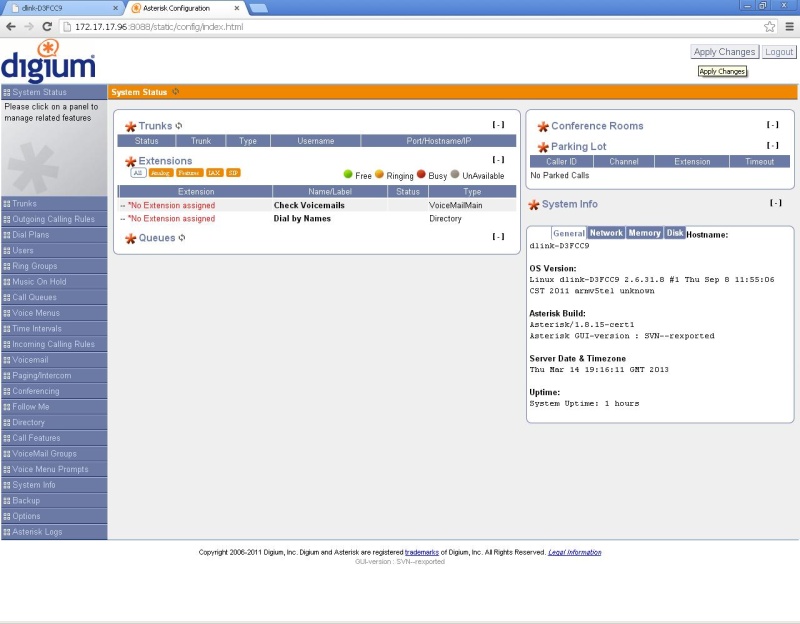
Task: Open the trademarks link in the footer
Action: coord(421,553)
